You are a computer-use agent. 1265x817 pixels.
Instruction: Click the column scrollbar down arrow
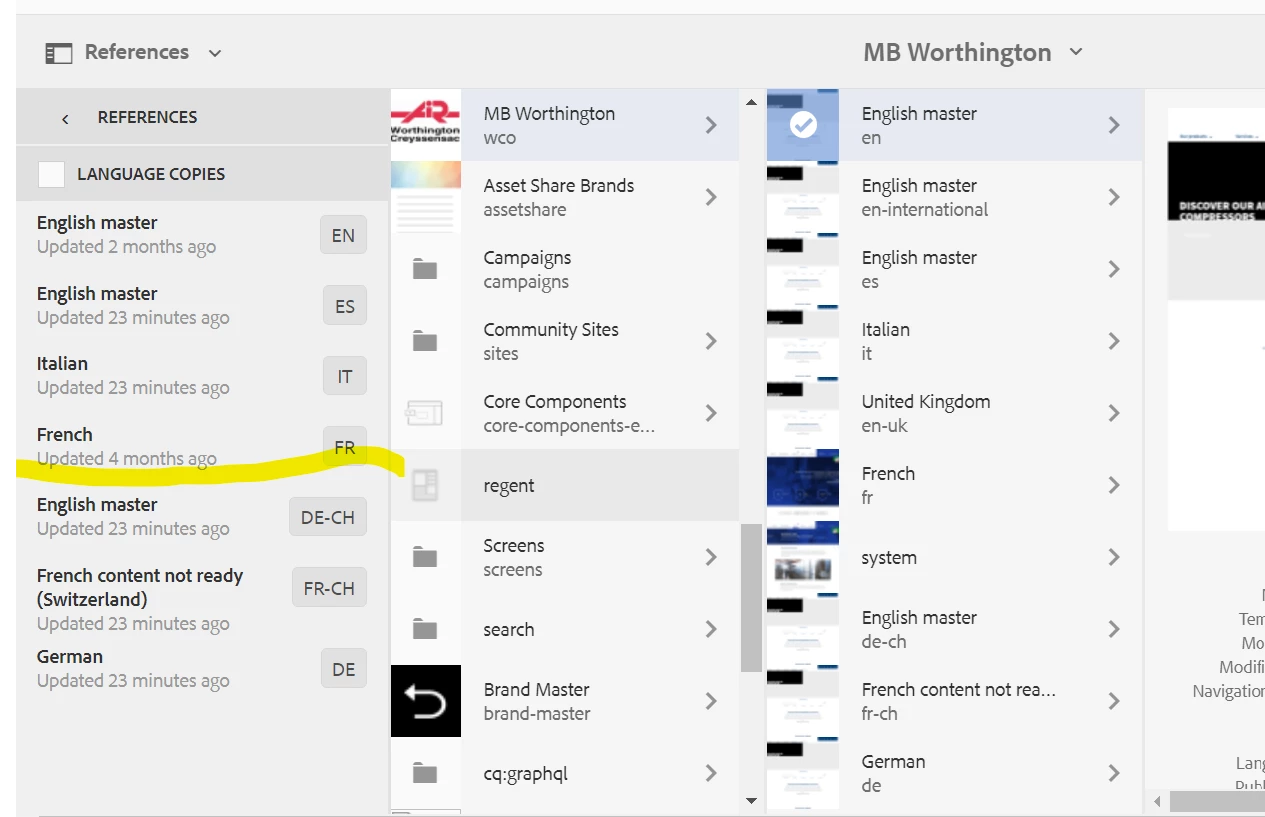point(751,800)
